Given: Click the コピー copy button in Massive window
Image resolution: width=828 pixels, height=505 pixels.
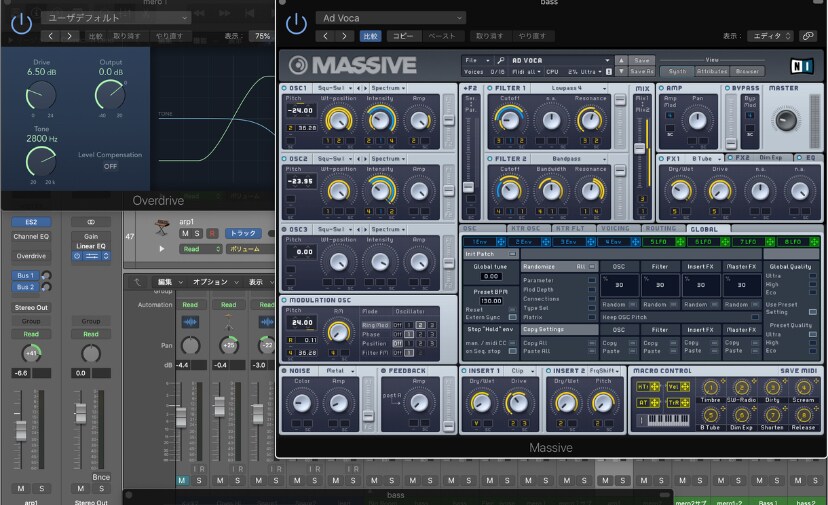Looking at the screenshot, I should pos(403,36).
